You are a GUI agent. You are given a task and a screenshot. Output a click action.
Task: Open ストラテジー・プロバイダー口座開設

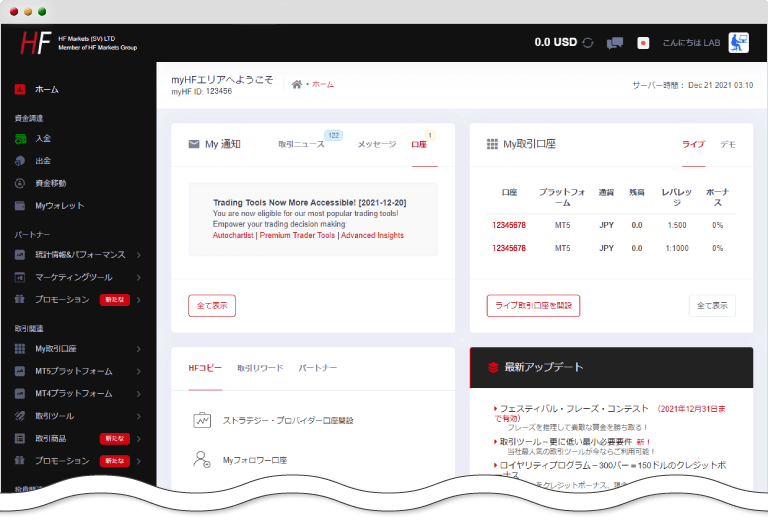(288, 421)
